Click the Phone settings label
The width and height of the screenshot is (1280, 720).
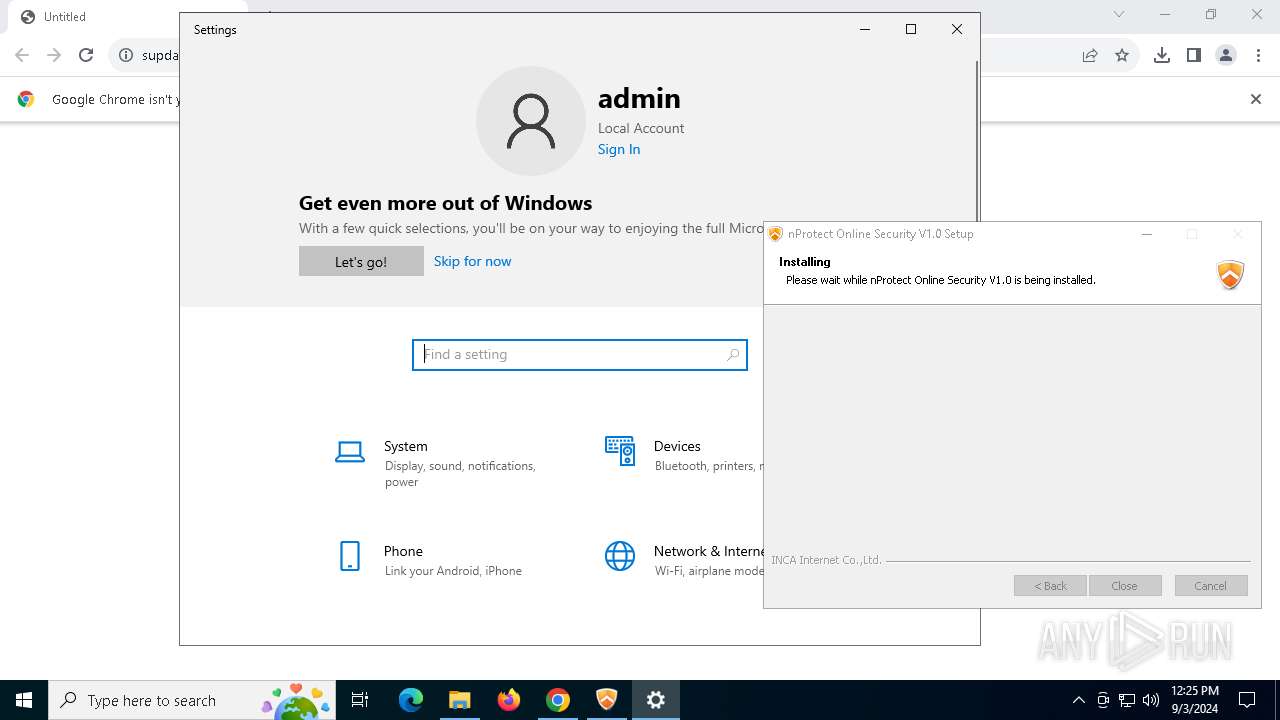click(403, 551)
